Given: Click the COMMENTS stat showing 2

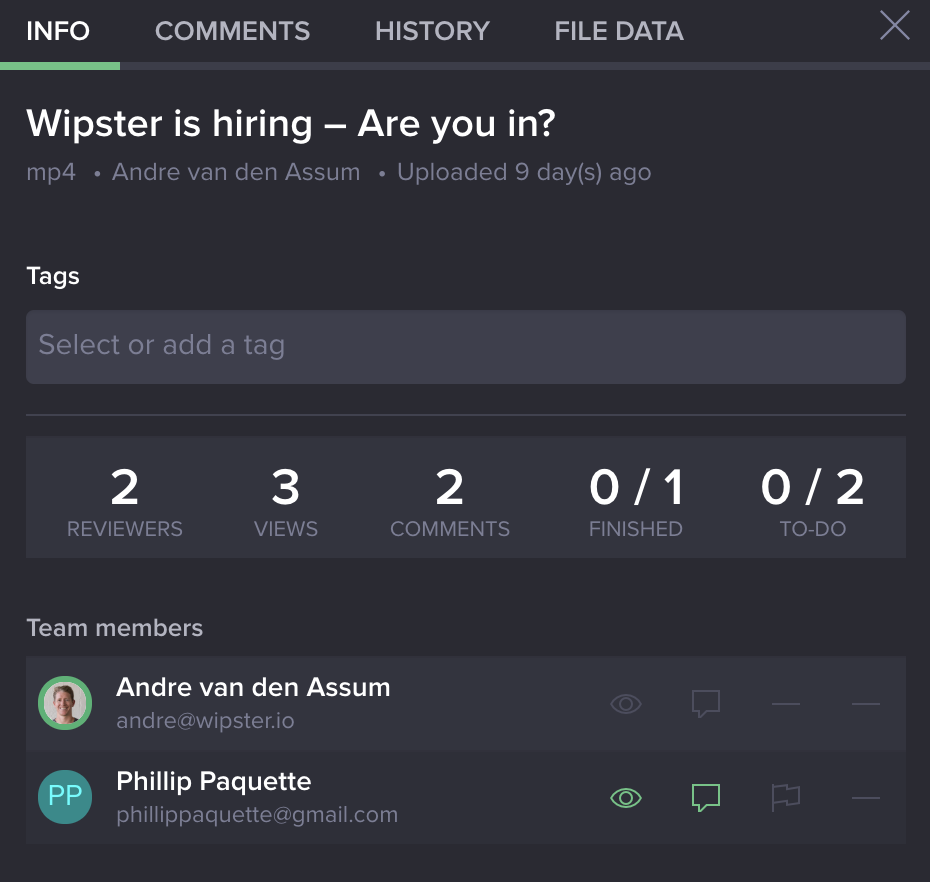Looking at the screenshot, I should pyautogui.click(x=450, y=497).
